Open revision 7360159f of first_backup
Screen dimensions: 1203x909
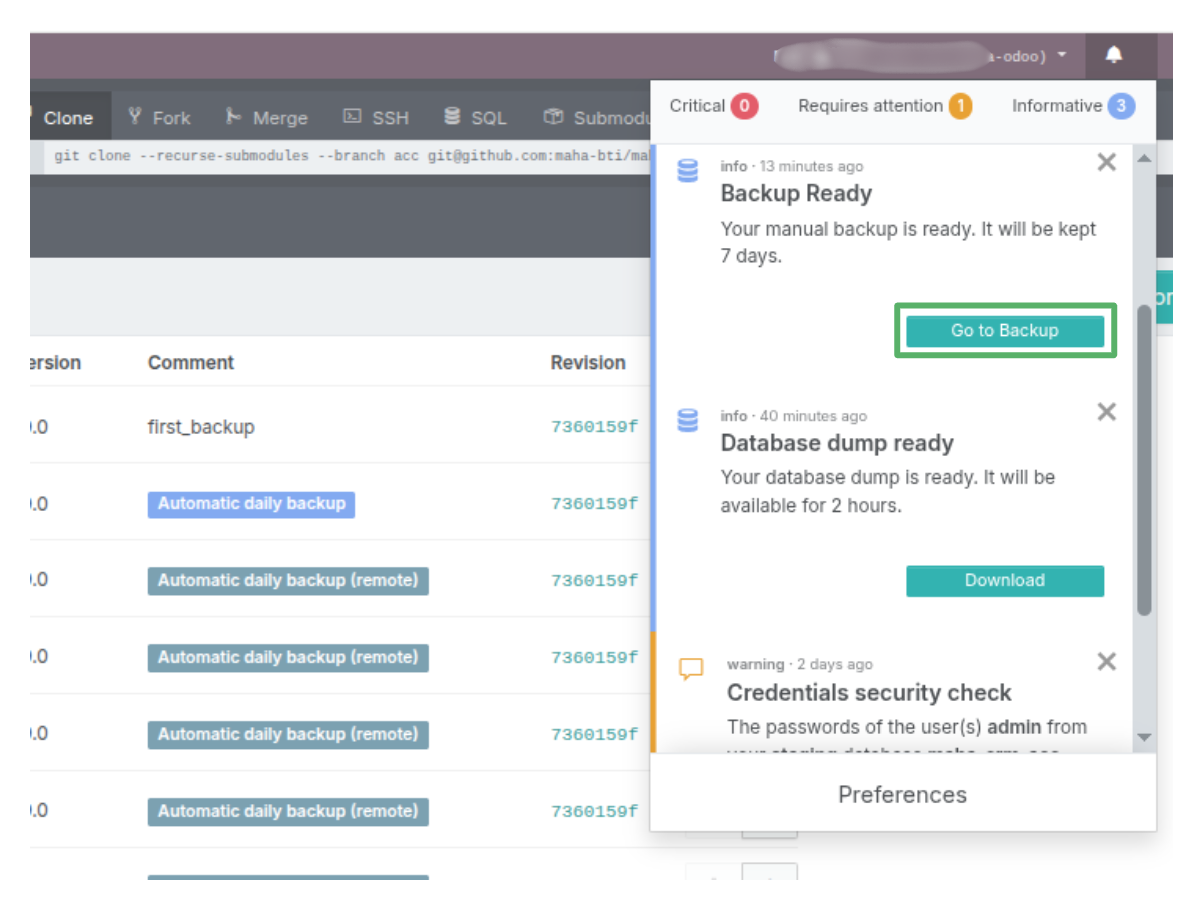[594, 427]
